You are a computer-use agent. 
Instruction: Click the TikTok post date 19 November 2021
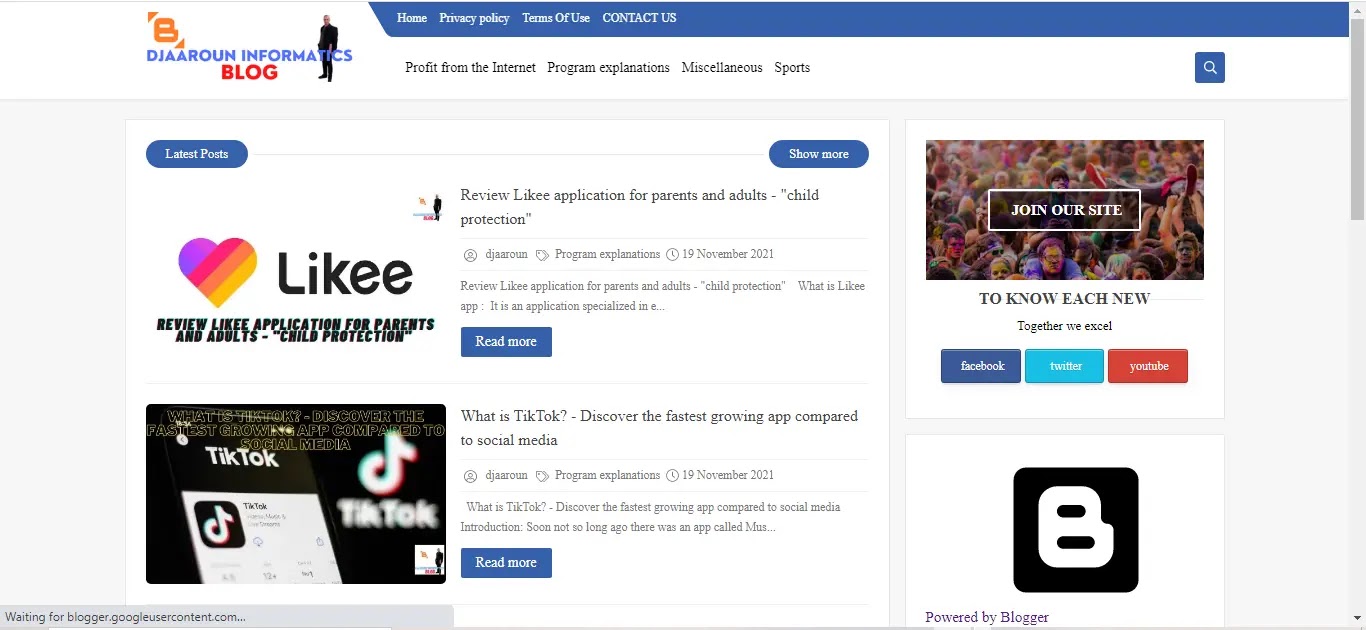(x=728, y=475)
